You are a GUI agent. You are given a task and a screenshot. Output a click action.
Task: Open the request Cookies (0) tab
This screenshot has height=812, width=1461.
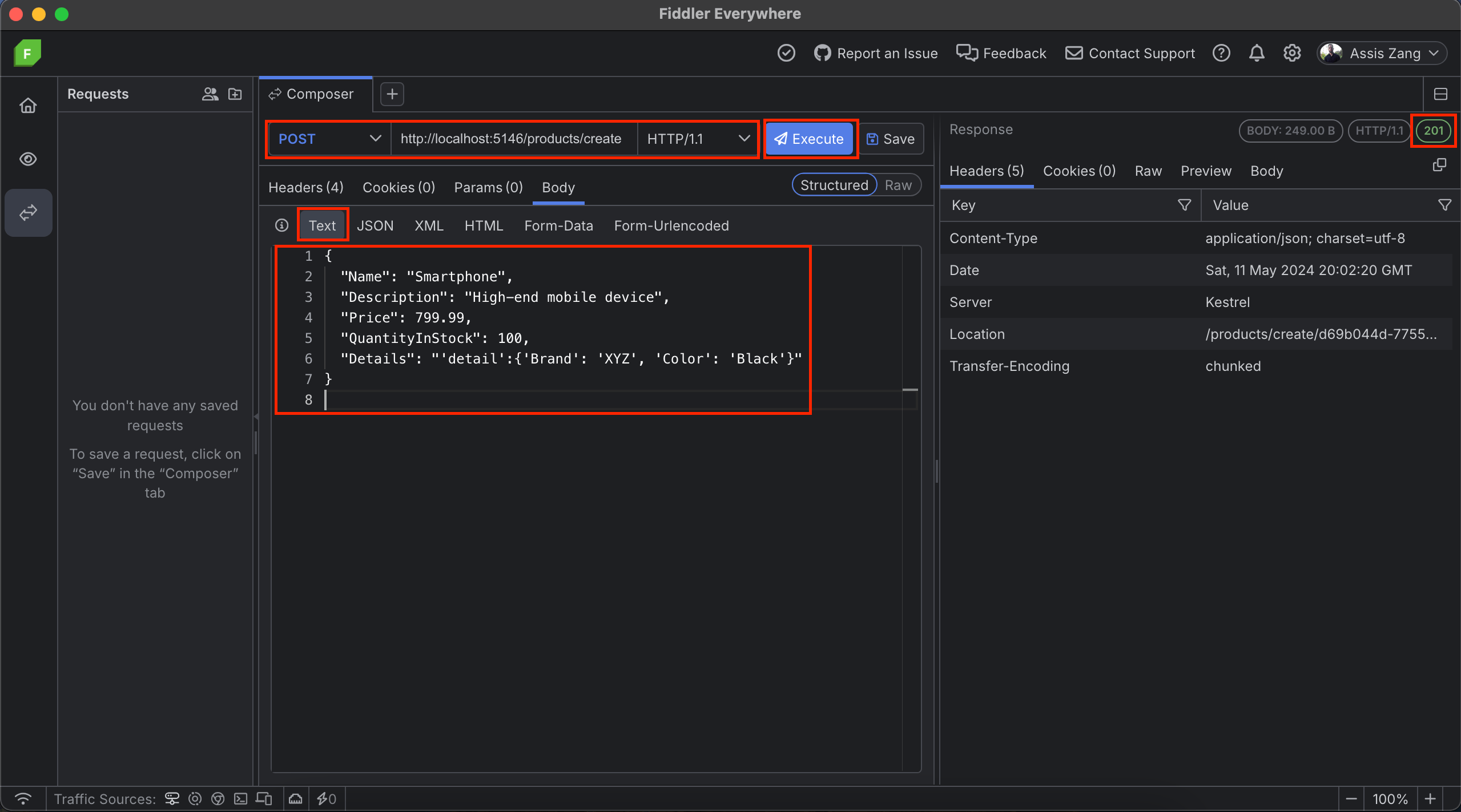pyautogui.click(x=399, y=187)
